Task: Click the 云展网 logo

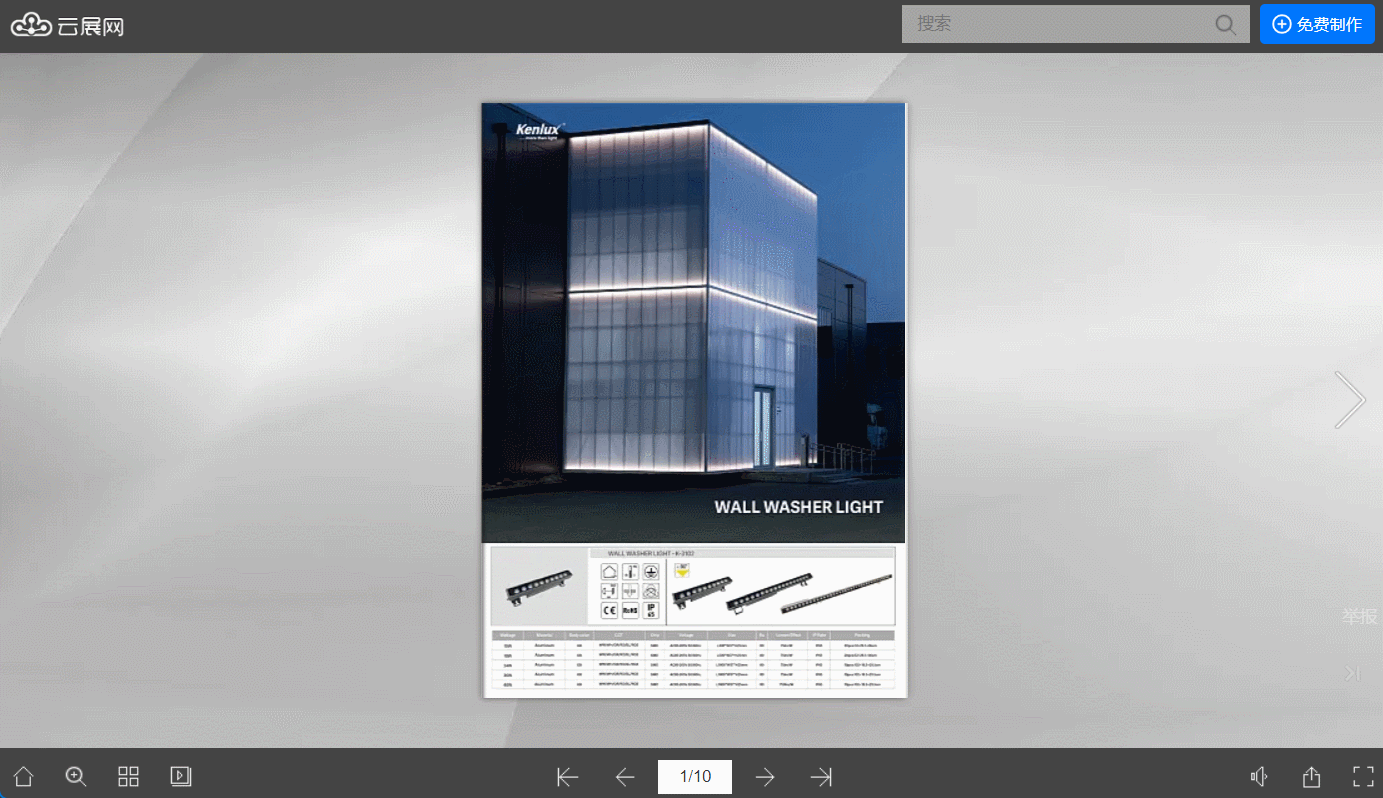Action: click(67, 26)
